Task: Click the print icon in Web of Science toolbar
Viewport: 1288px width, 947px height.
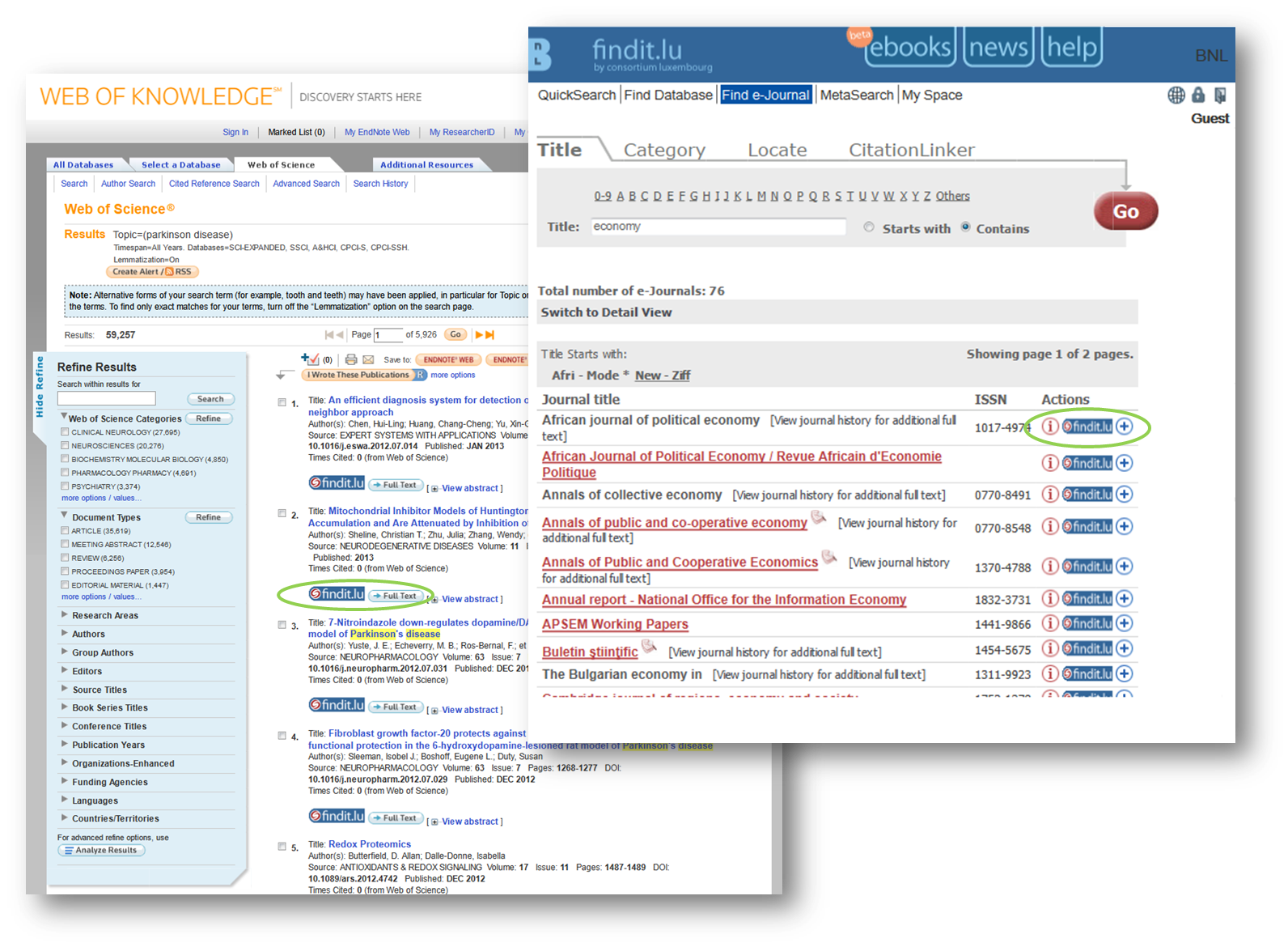Action: point(351,359)
